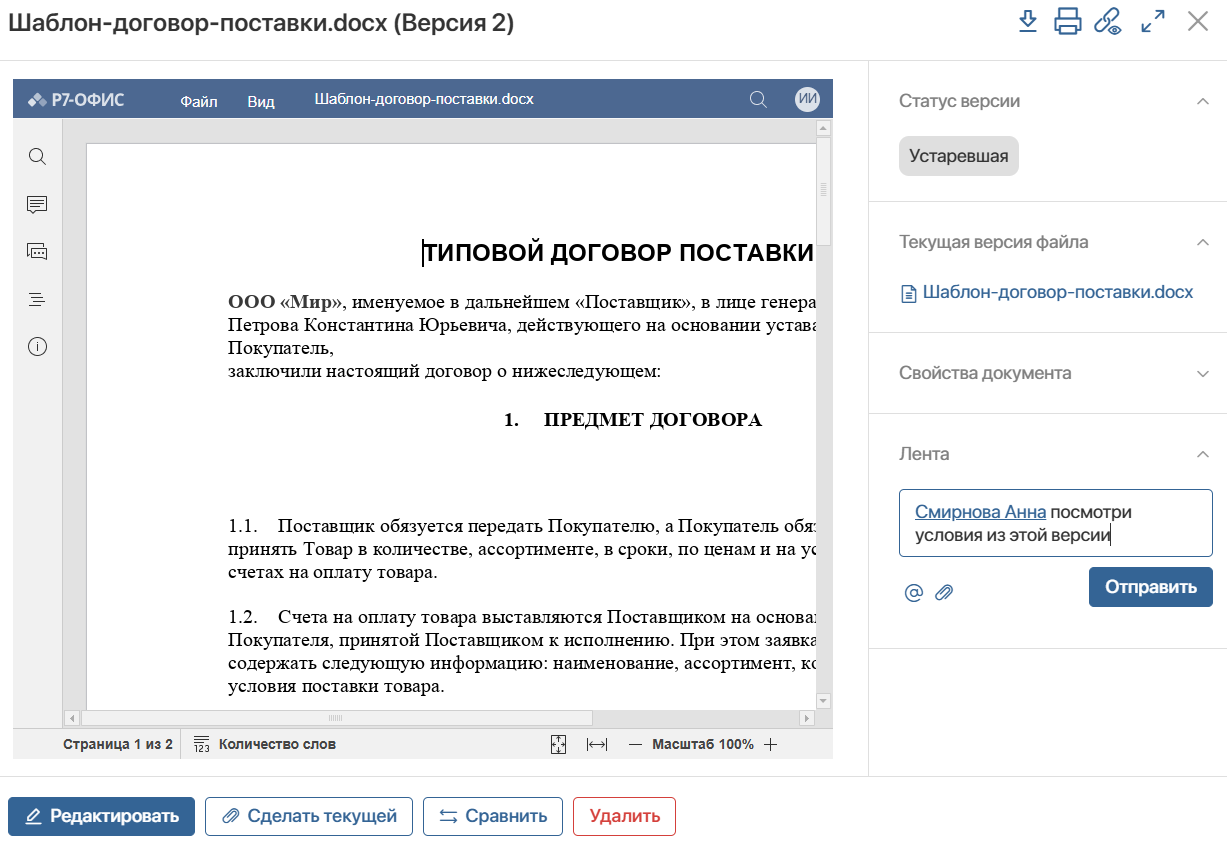
Task: Click vertical scrollbar down arrow
Action: (x=824, y=701)
